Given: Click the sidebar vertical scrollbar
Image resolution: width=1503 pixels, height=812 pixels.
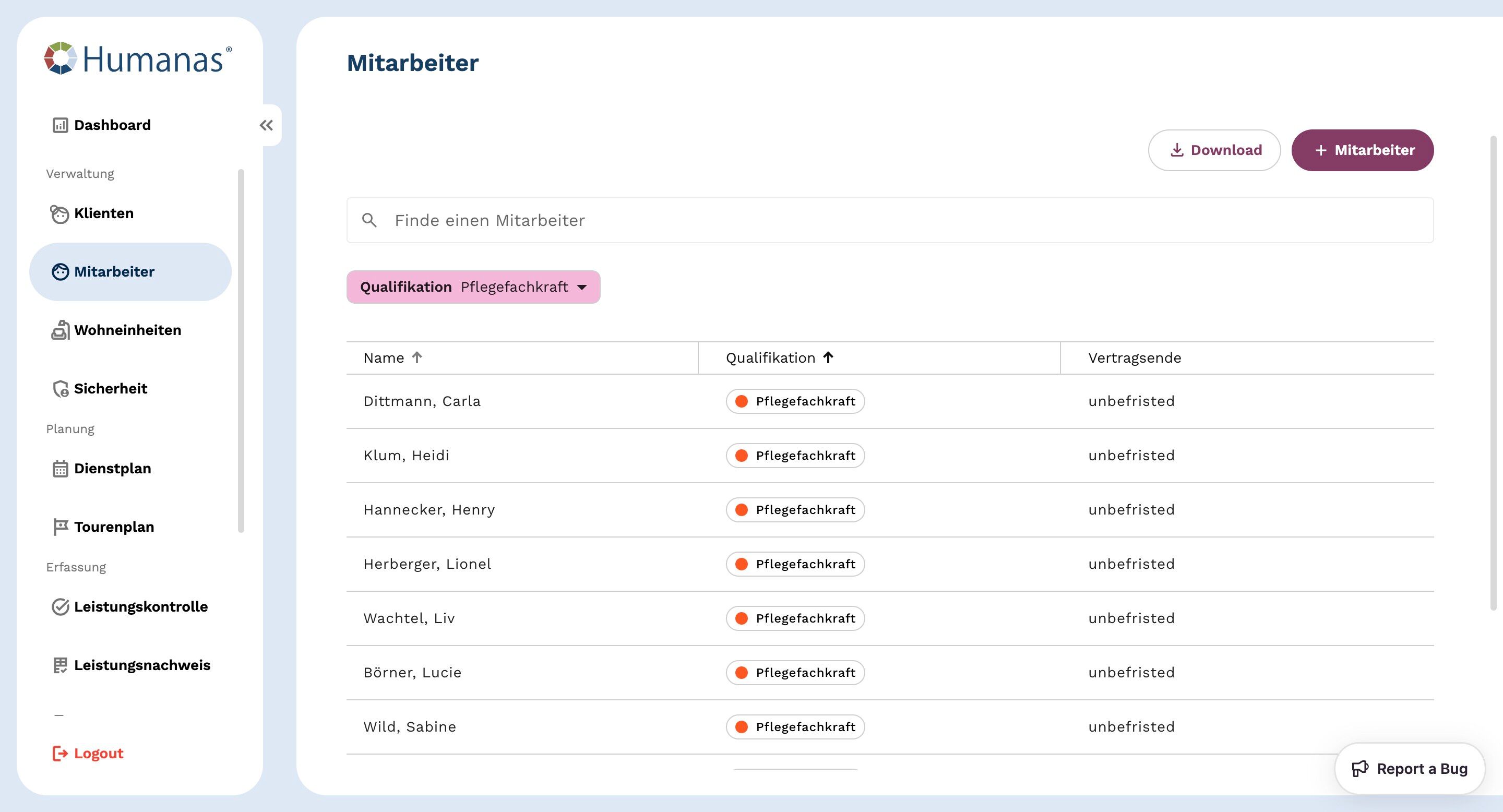Looking at the screenshot, I should [x=241, y=350].
